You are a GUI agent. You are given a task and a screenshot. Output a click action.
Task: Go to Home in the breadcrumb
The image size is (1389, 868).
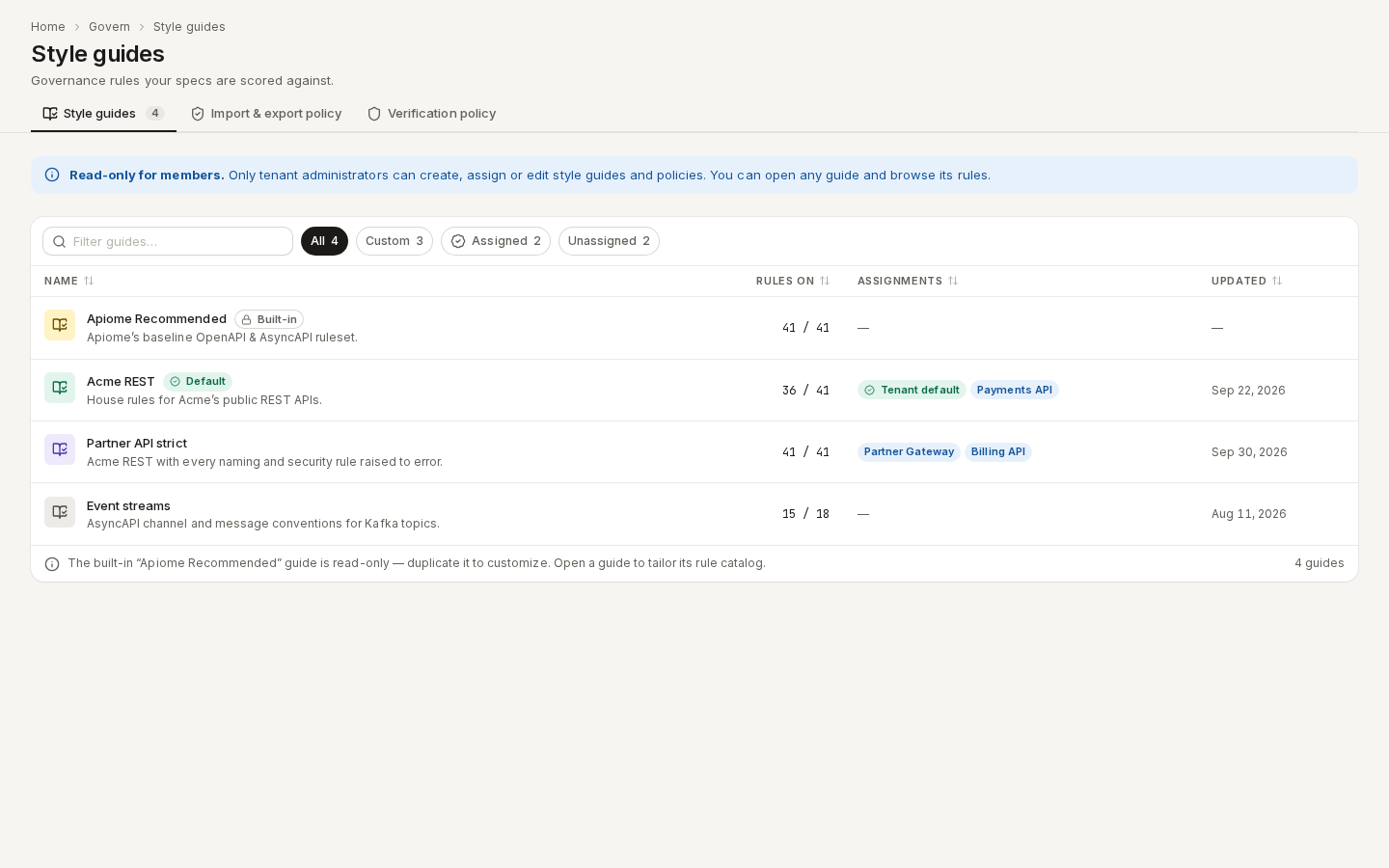pyautogui.click(x=48, y=27)
